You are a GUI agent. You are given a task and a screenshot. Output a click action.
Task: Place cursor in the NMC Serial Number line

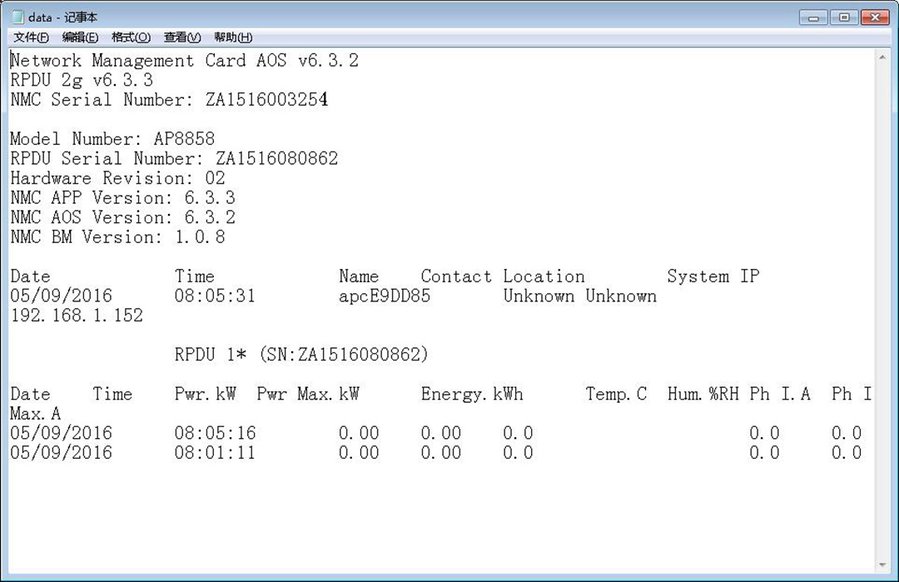[x=168, y=100]
